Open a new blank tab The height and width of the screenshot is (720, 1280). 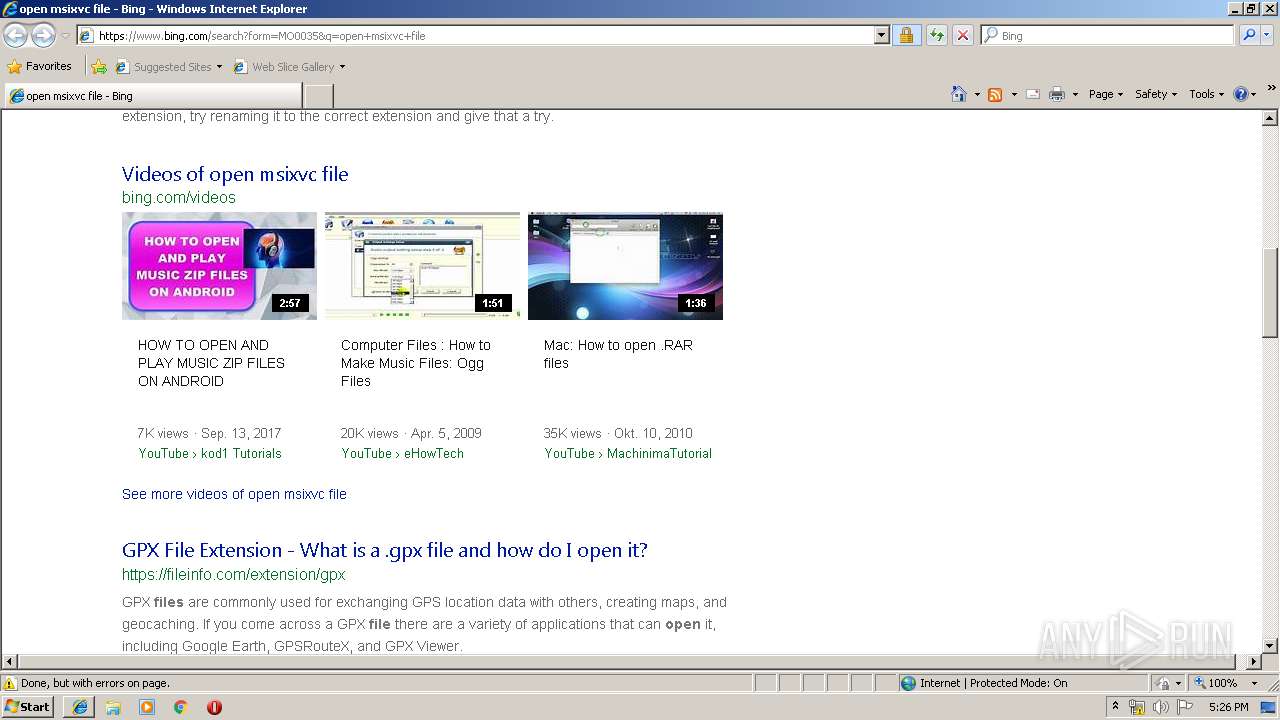(318, 96)
